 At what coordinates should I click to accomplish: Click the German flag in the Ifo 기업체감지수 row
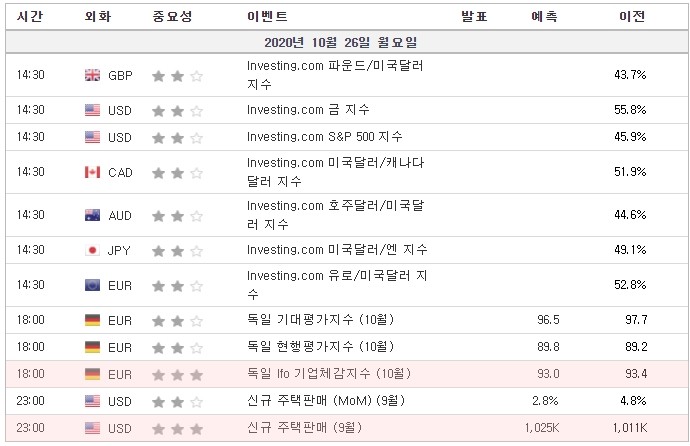tap(92, 374)
